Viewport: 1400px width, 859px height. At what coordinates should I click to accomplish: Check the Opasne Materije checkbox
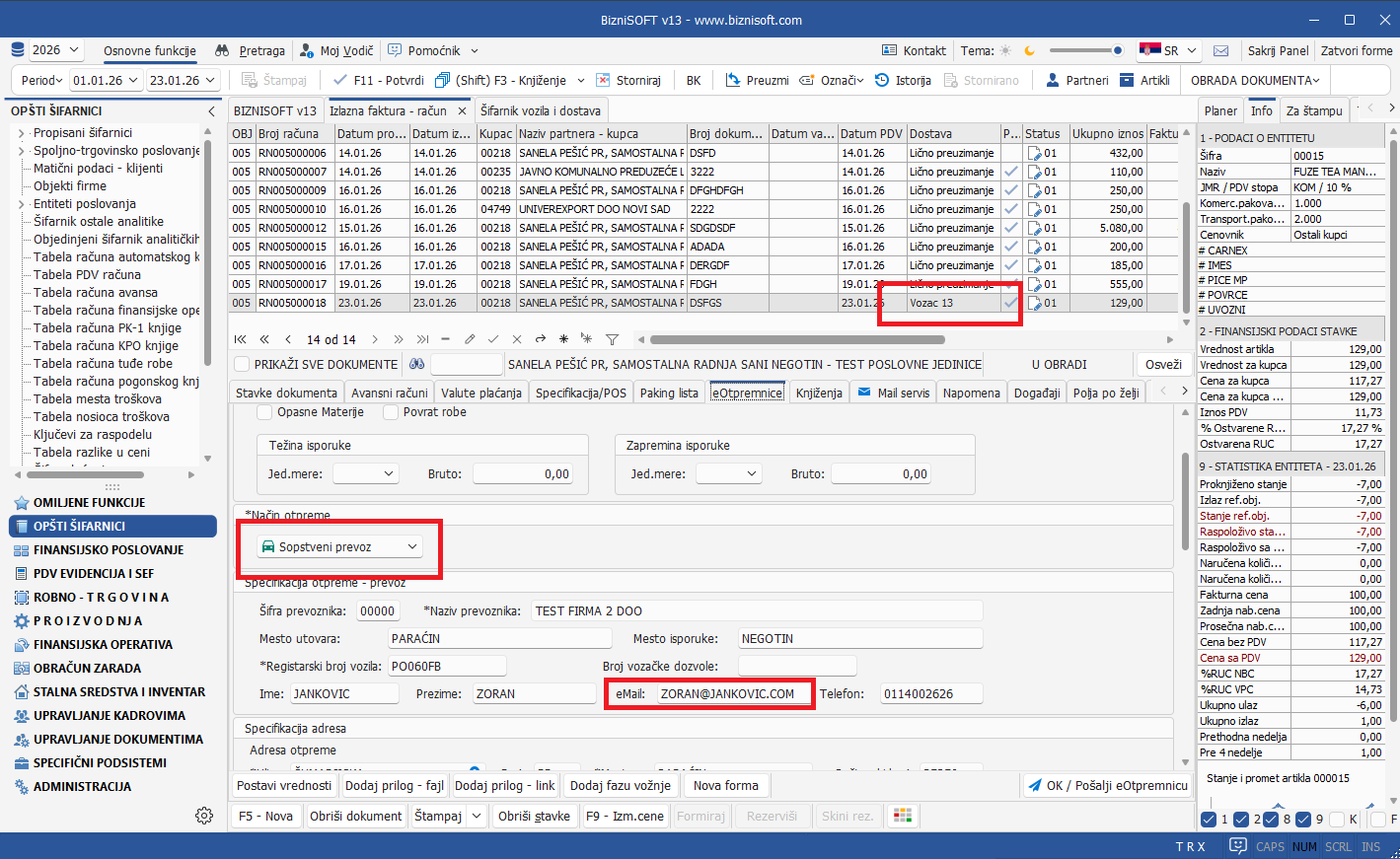coord(264,412)
